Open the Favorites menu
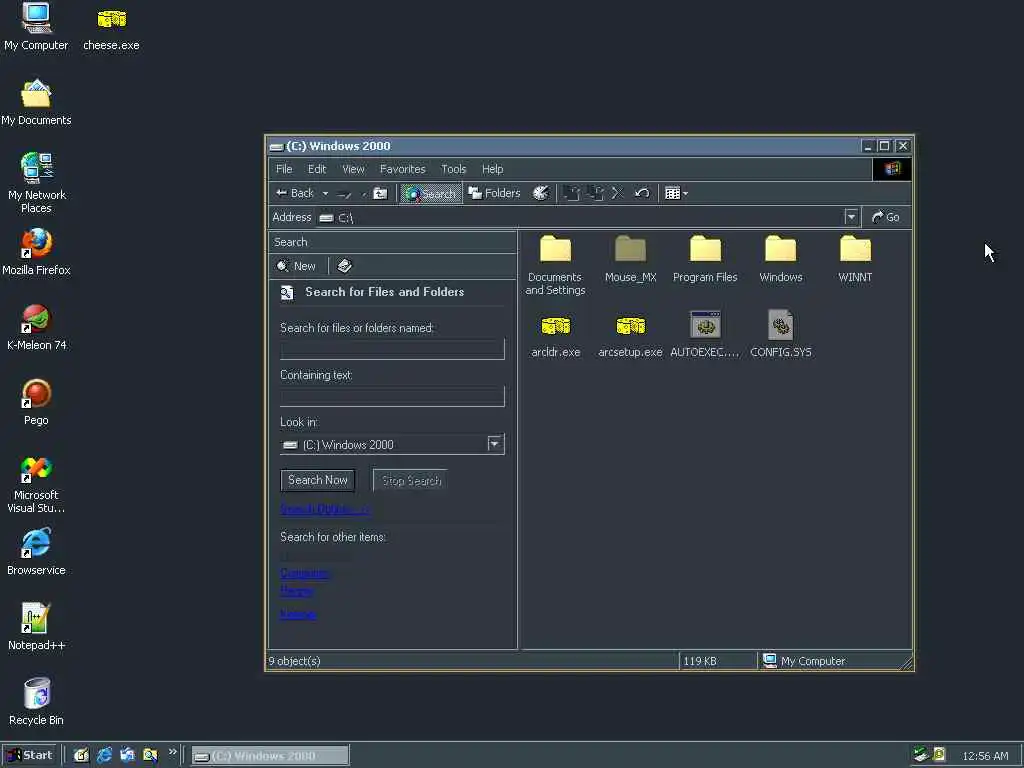 [402, 169]
